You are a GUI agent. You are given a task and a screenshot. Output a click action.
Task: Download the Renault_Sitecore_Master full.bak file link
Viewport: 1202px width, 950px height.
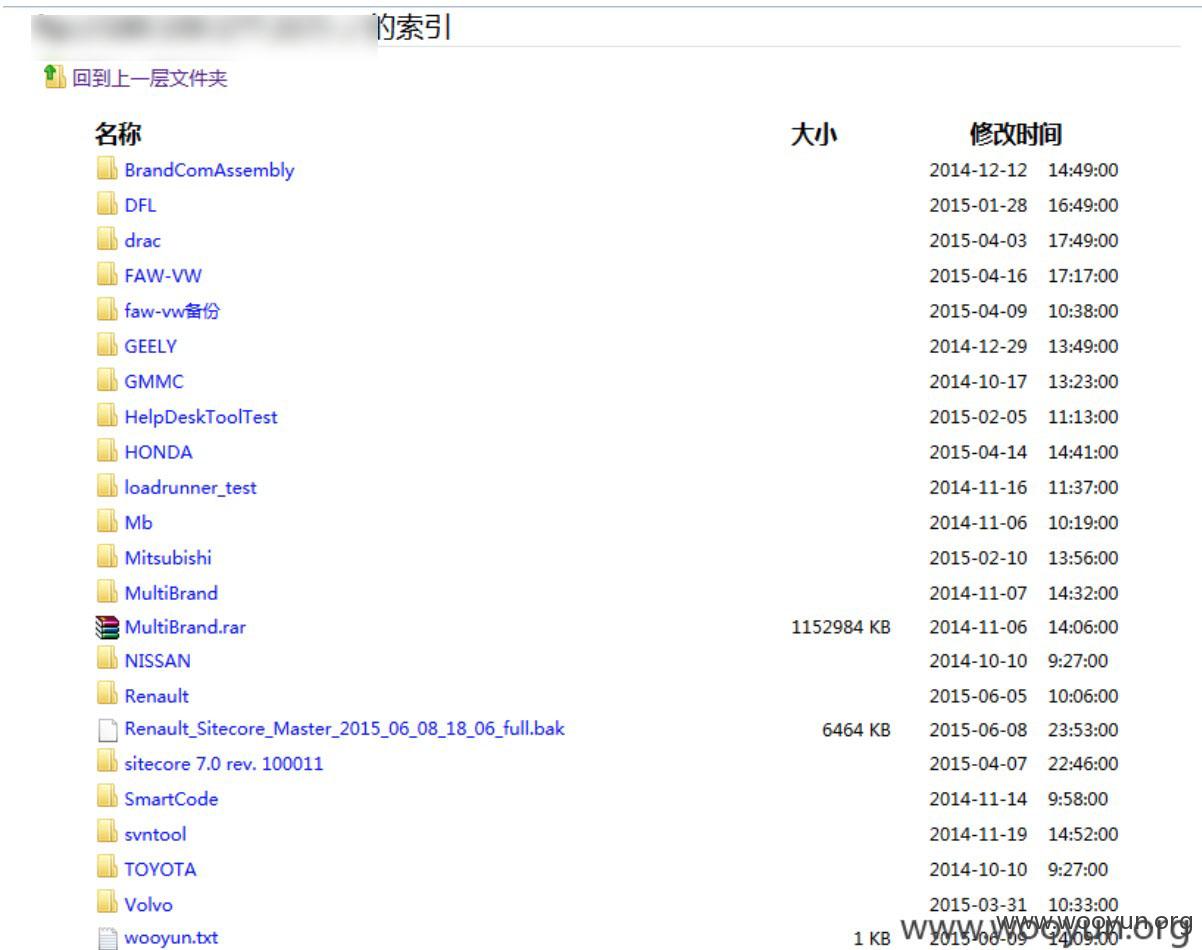[344, 729]
